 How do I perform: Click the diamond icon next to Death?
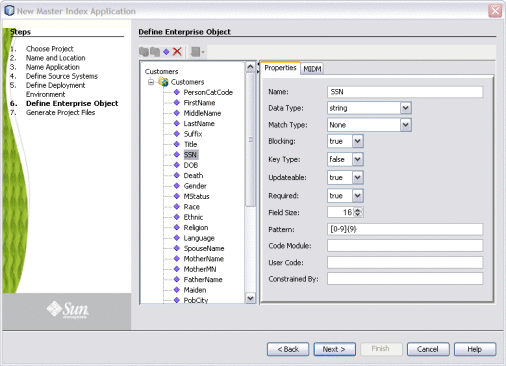[x=177, y=175]
